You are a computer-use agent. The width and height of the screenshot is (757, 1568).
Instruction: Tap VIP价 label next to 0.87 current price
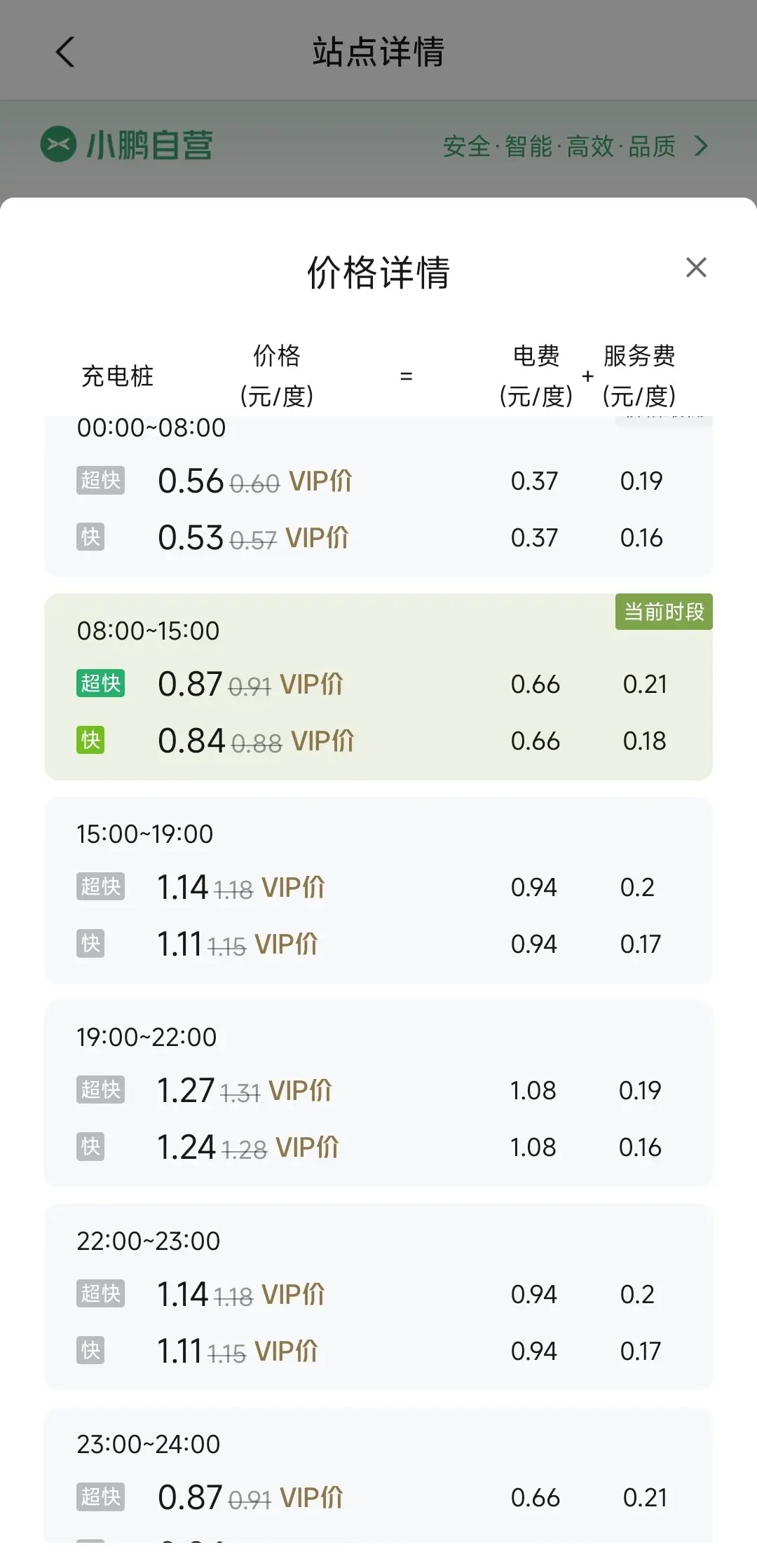[x=311, y=684]
